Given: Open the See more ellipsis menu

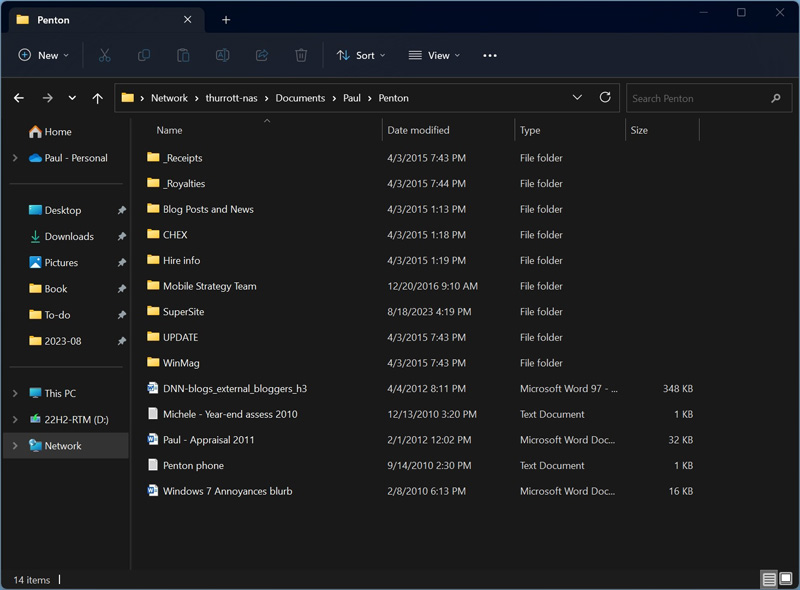Looking at the screenshot, I should 490,56.
